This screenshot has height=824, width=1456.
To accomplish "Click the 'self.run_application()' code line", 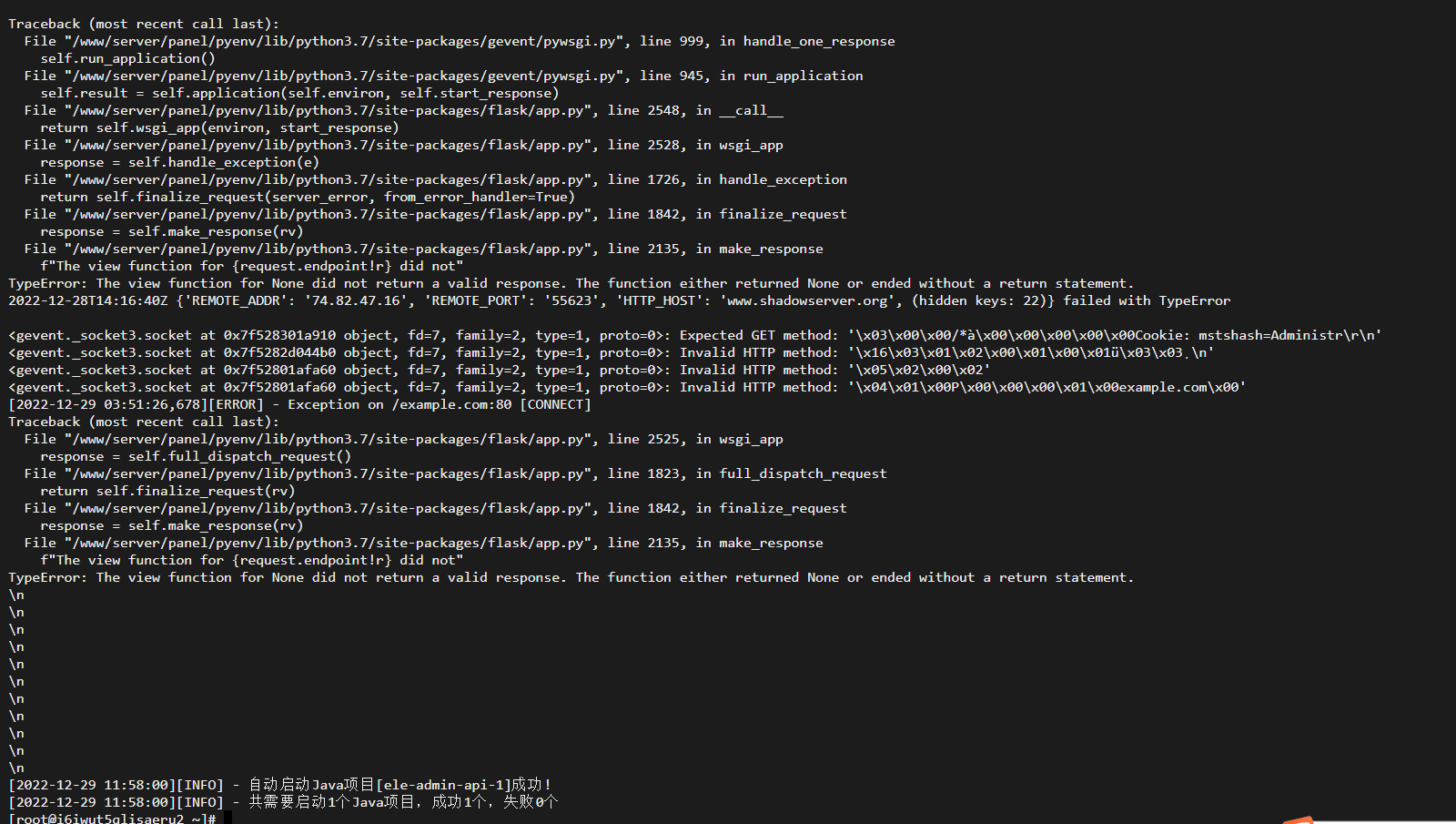I will point(127,58).
